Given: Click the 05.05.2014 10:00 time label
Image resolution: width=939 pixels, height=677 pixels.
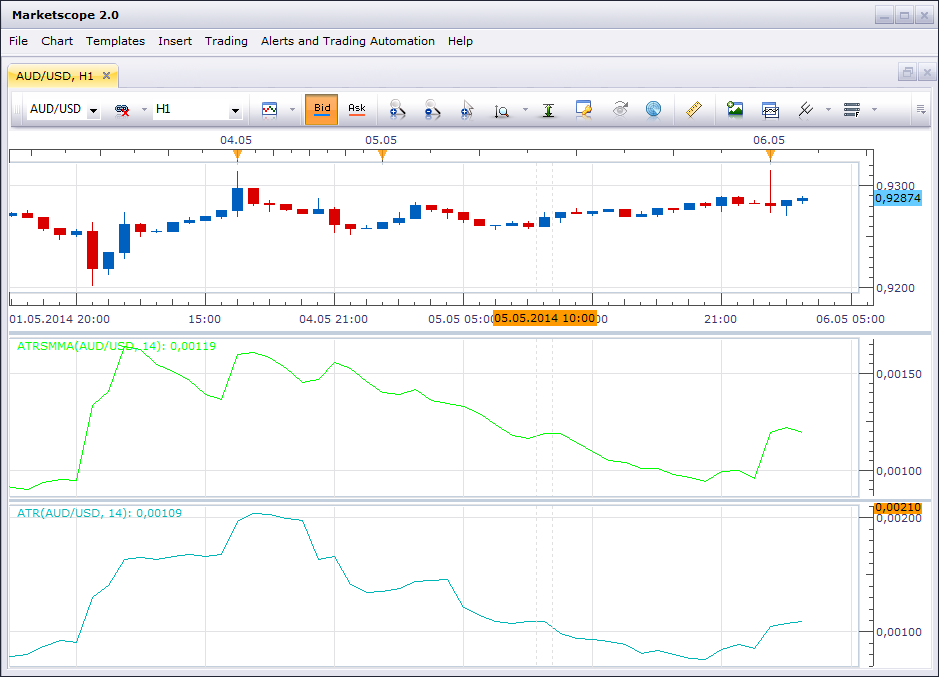Looking at the screenshot, I should [544, 318].
